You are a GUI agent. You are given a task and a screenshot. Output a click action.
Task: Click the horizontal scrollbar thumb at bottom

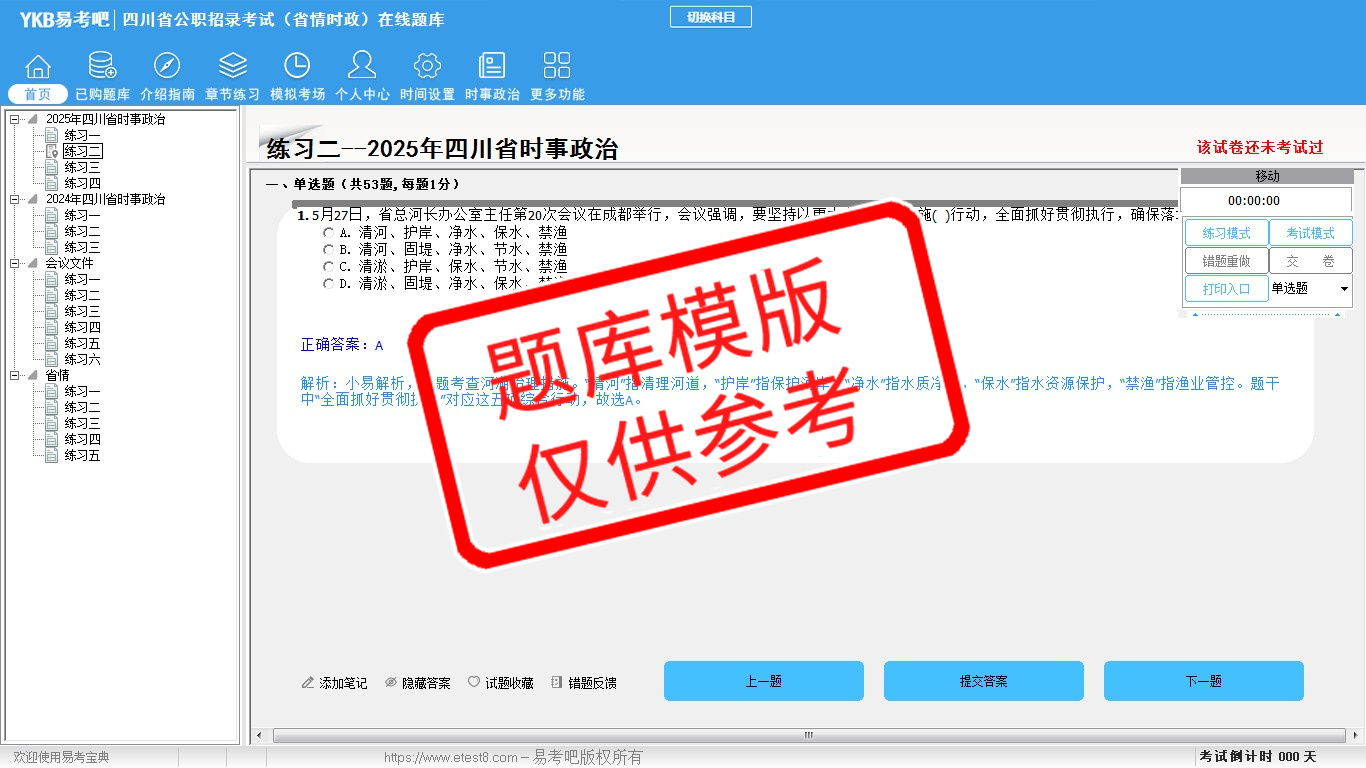pyautogui.click(x=808, y=736)
